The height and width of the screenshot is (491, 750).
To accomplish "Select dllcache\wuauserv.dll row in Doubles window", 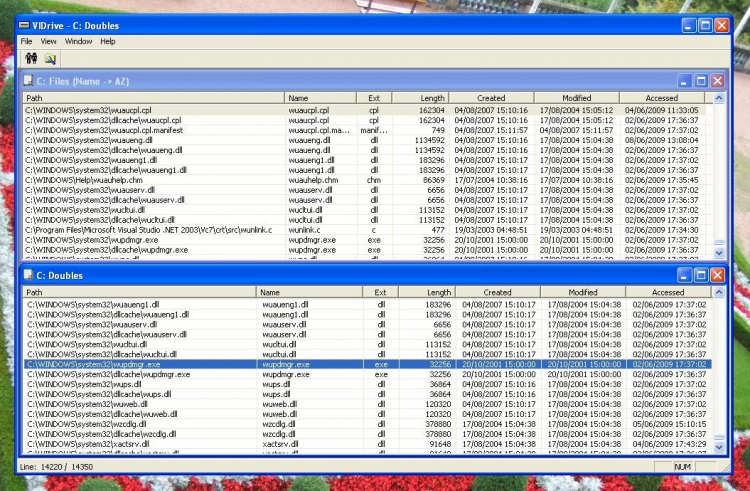I will tap(368, 335).
